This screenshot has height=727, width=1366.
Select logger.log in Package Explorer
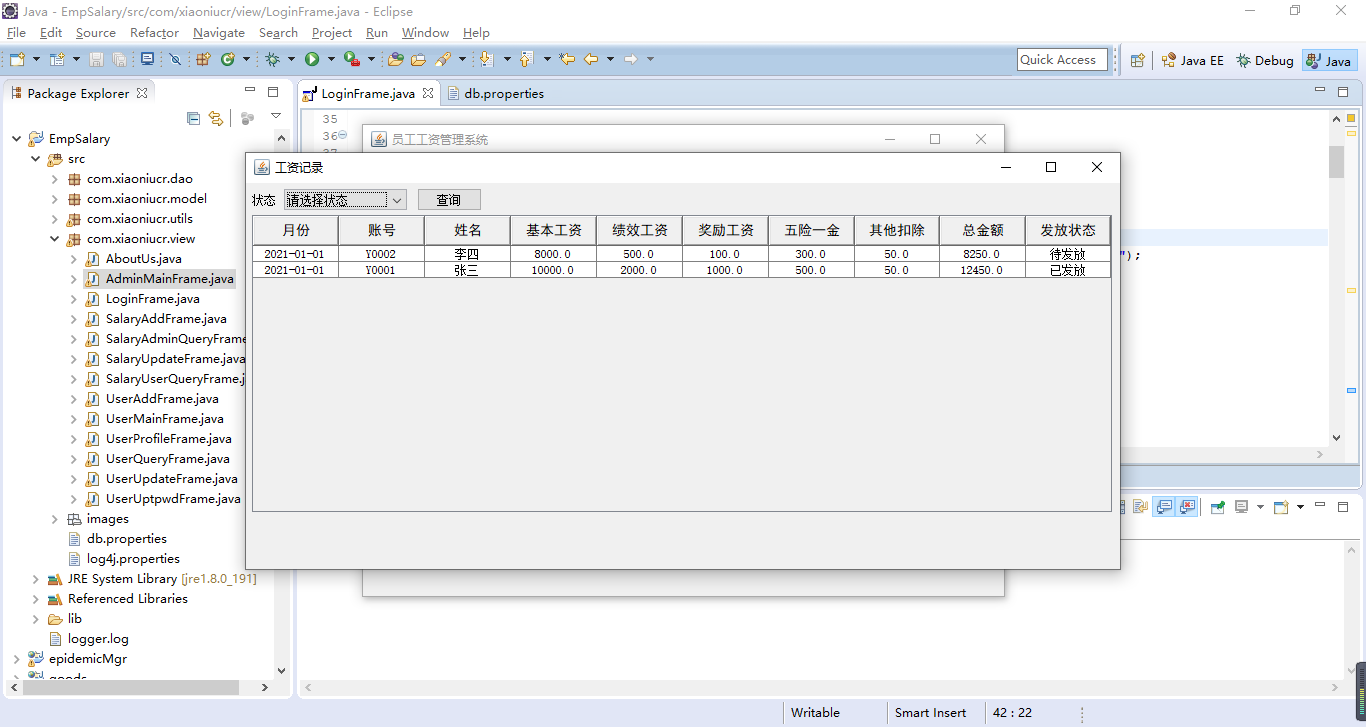(x=98, y=639)
